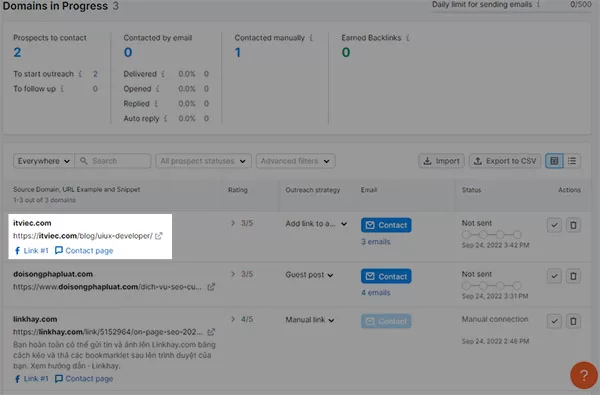Click Contacted manually count 1

tap(238, 52)
